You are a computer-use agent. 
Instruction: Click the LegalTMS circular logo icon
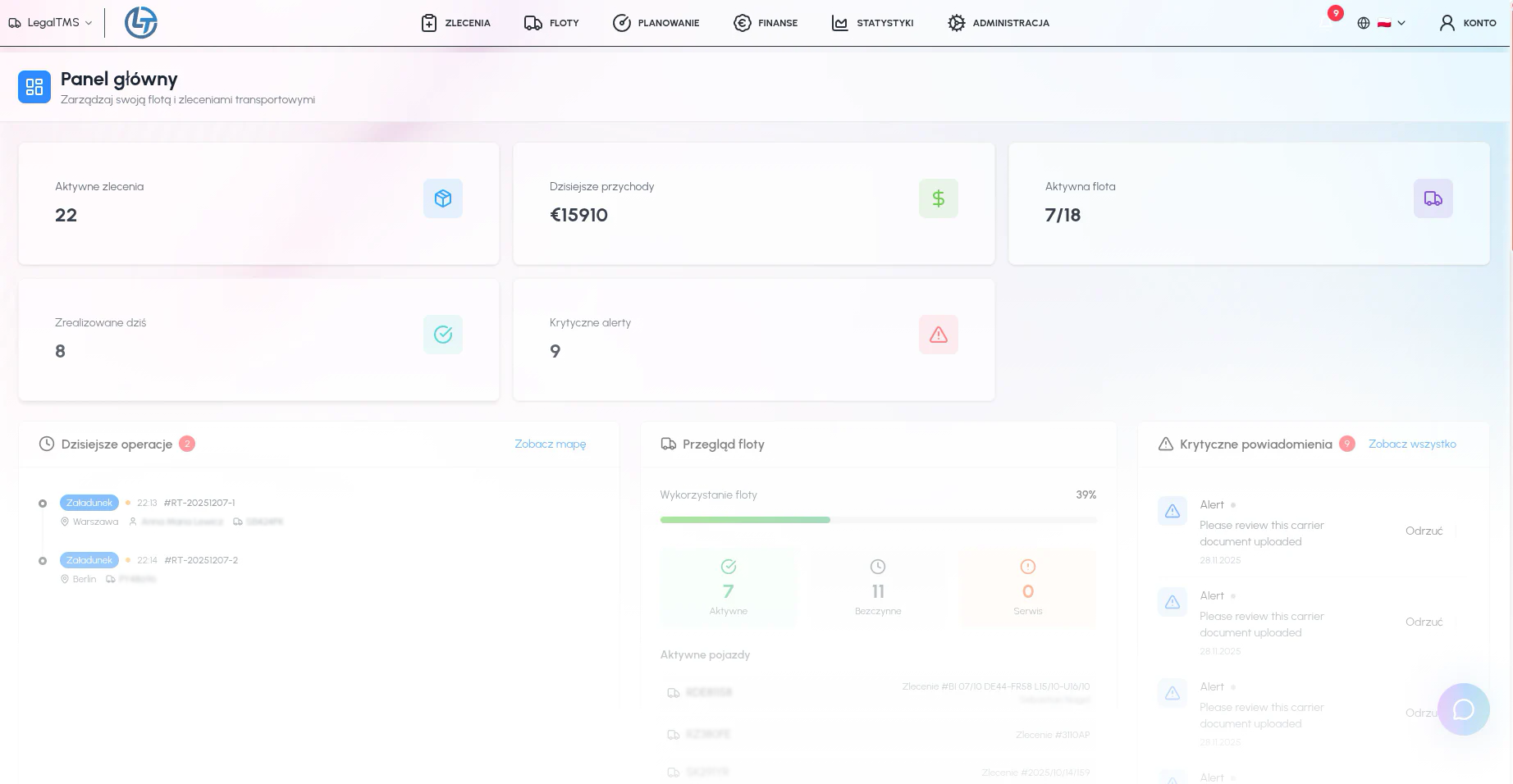click(x=140, y=23)
